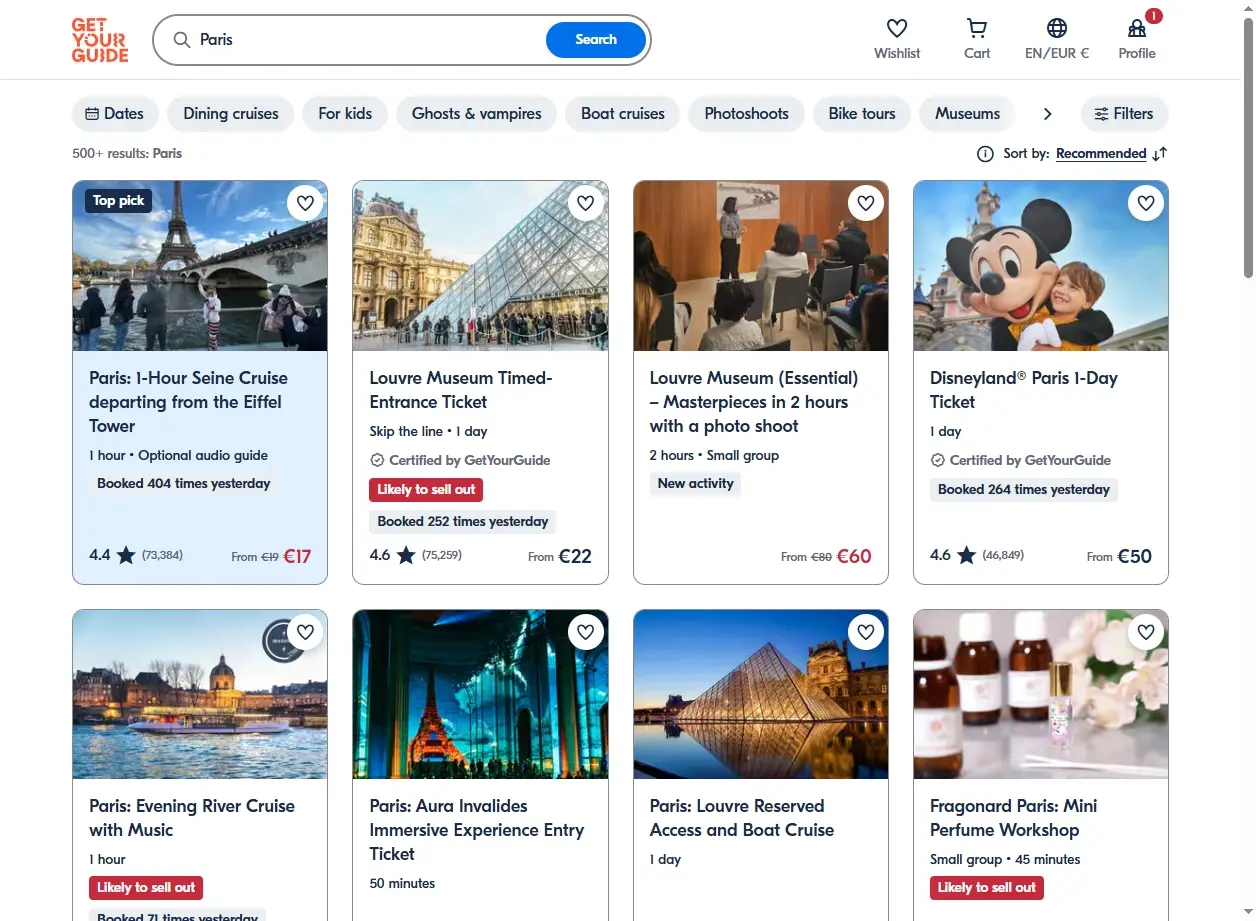Select the Museums category chip
This screenshot has width=1256, height=921.
(967, 114)
